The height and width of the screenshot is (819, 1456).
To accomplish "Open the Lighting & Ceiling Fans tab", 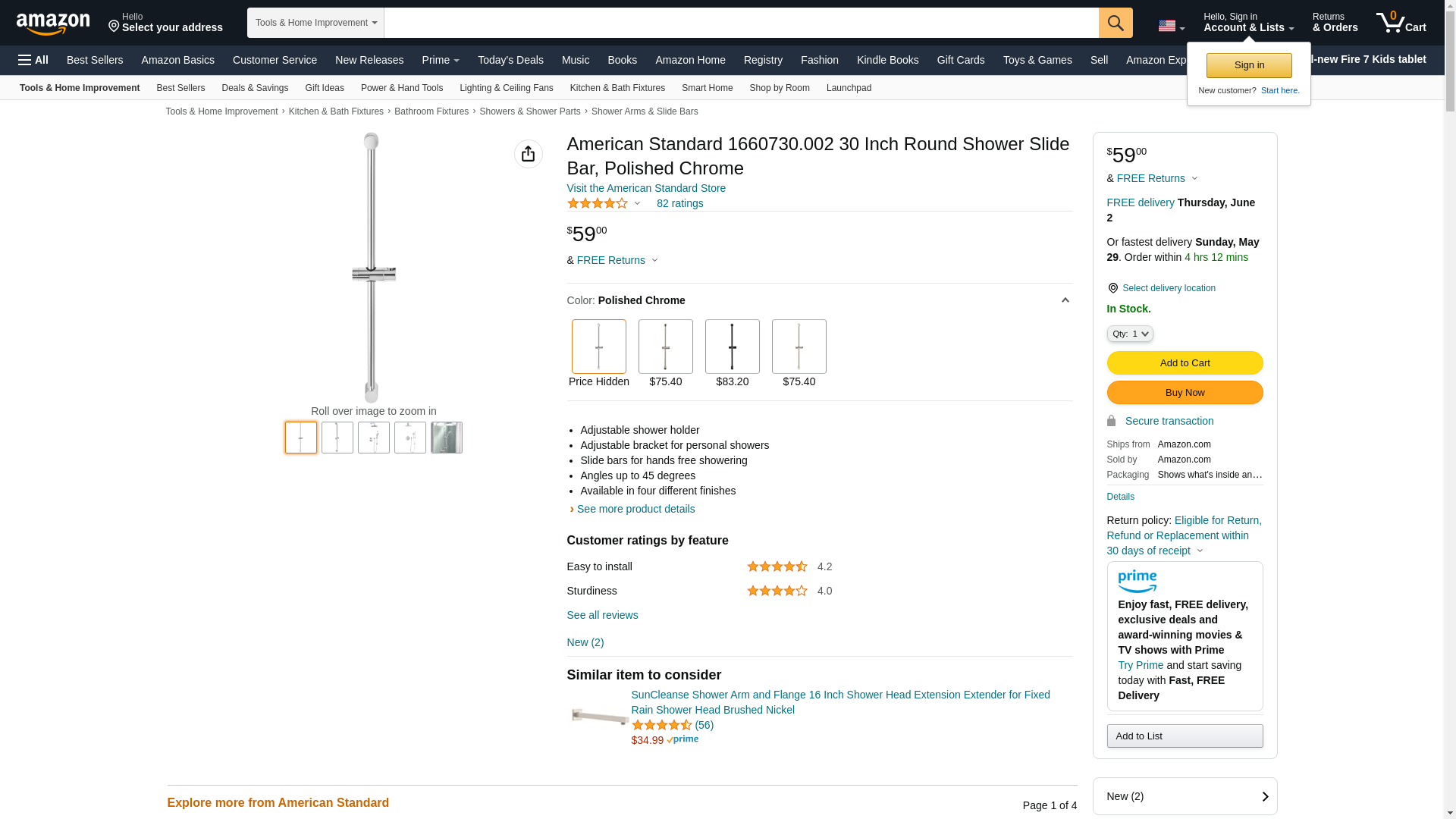I will tap(506, 88).
